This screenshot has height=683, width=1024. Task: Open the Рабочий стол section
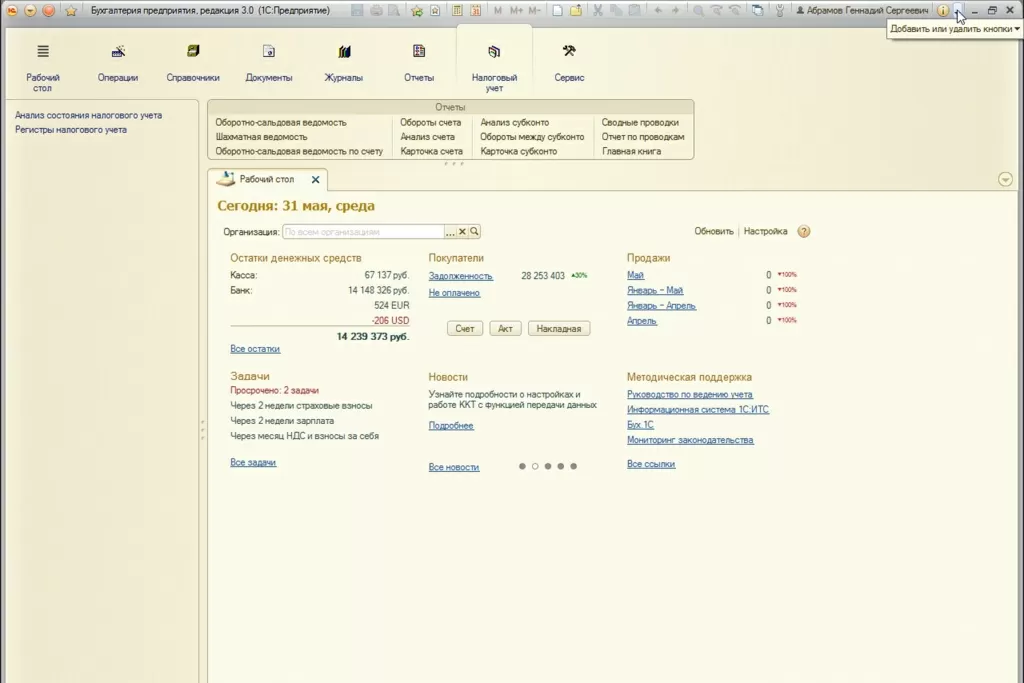click(x=42, y=68)
